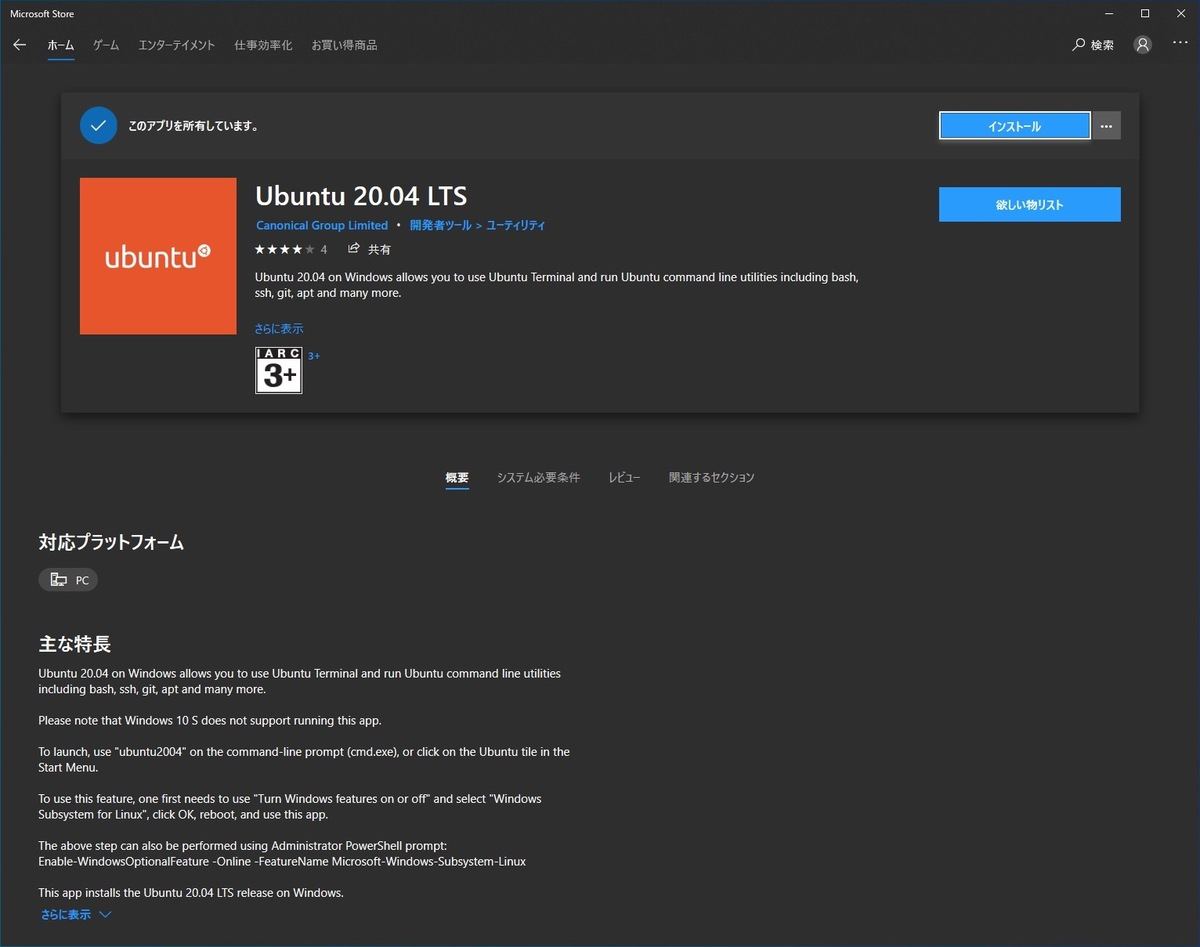Screen dimensions: 1200x947
Task: Open the 仕事効率化 tab
Action: (263, 45)
